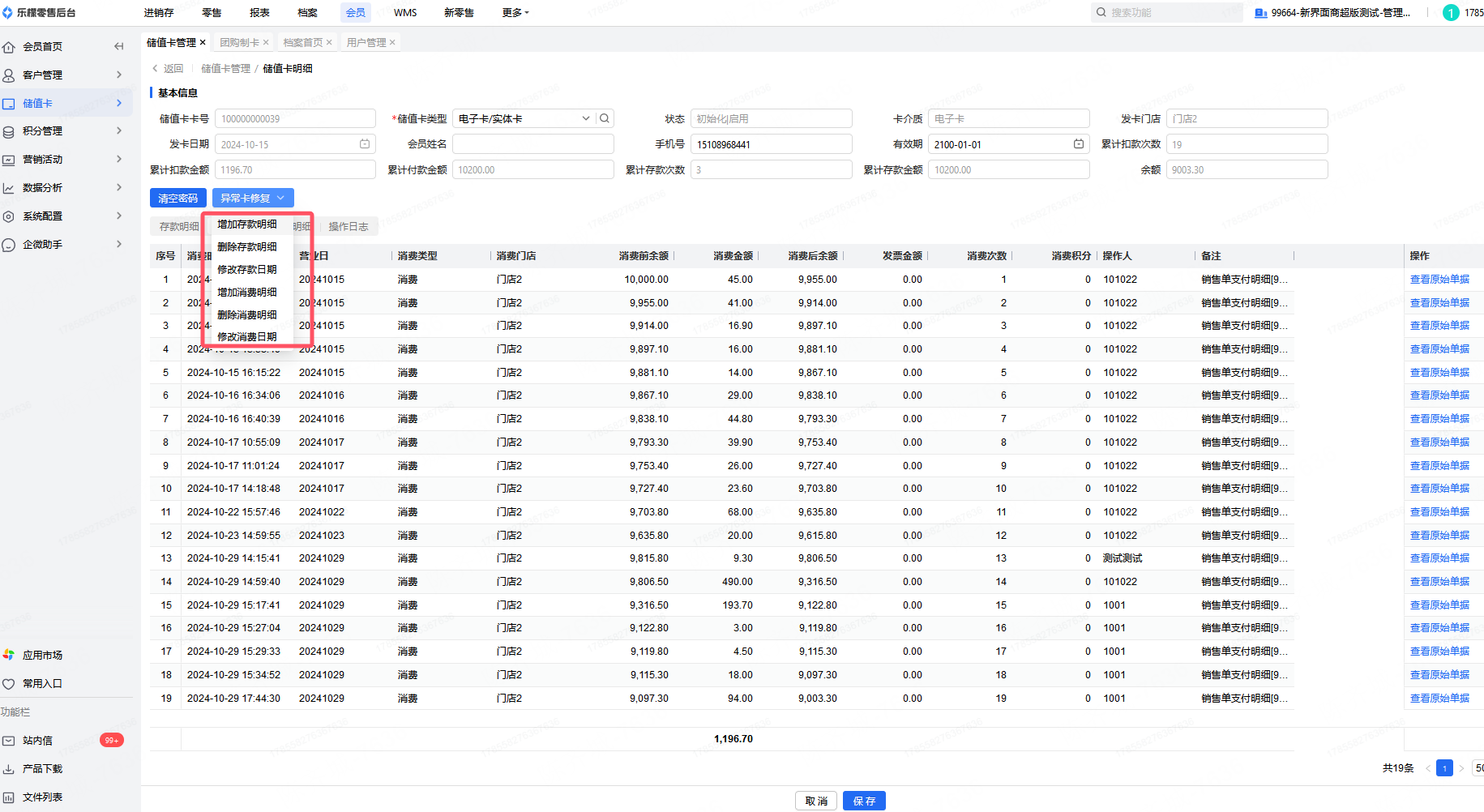Click the 返回 back link
Image resolution: width=1484 pixels, height=812 pixels.
[168, 69]
